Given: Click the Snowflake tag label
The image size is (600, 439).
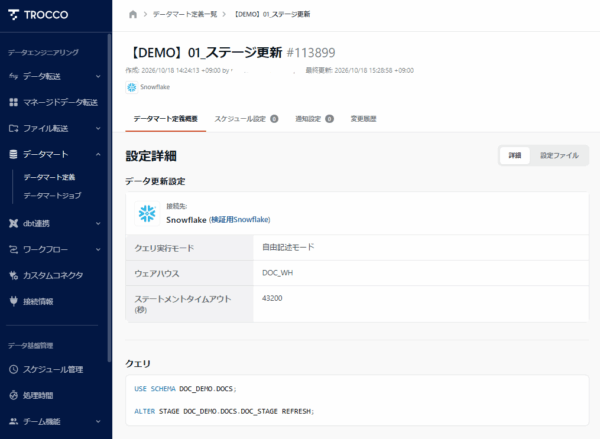Looking at the screenshot, I should (155, 87).
